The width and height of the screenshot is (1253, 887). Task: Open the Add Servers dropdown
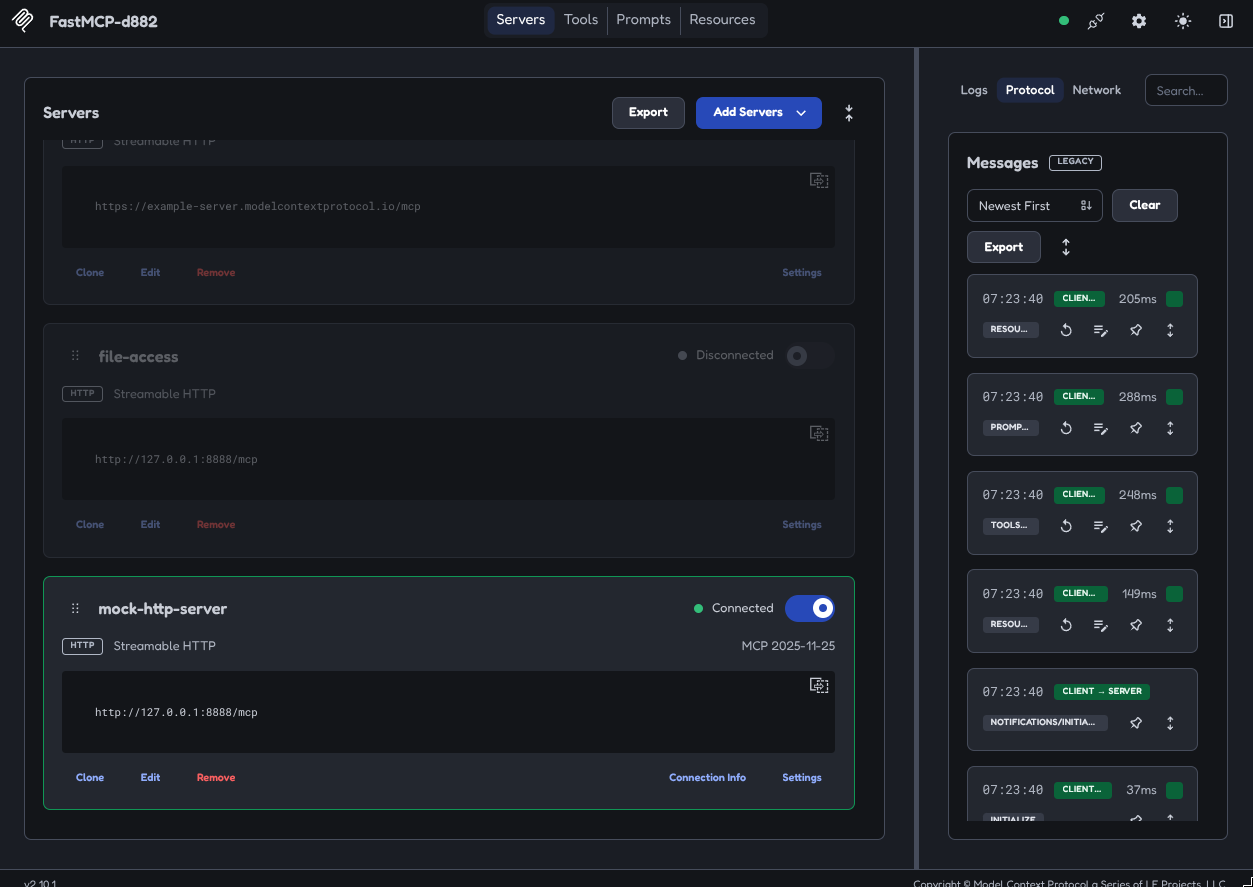click(x=759, y=113)
